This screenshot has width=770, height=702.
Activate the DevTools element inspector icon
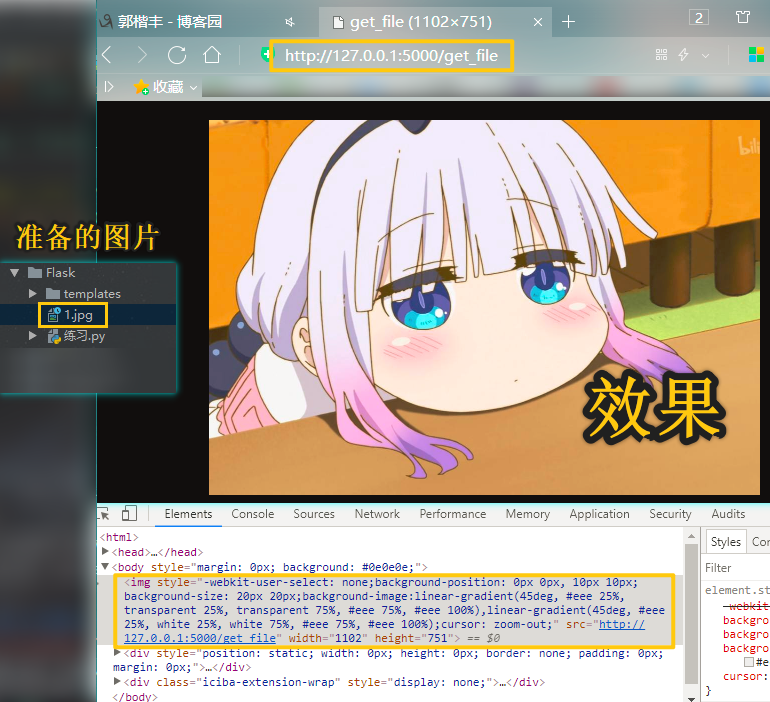104,513
